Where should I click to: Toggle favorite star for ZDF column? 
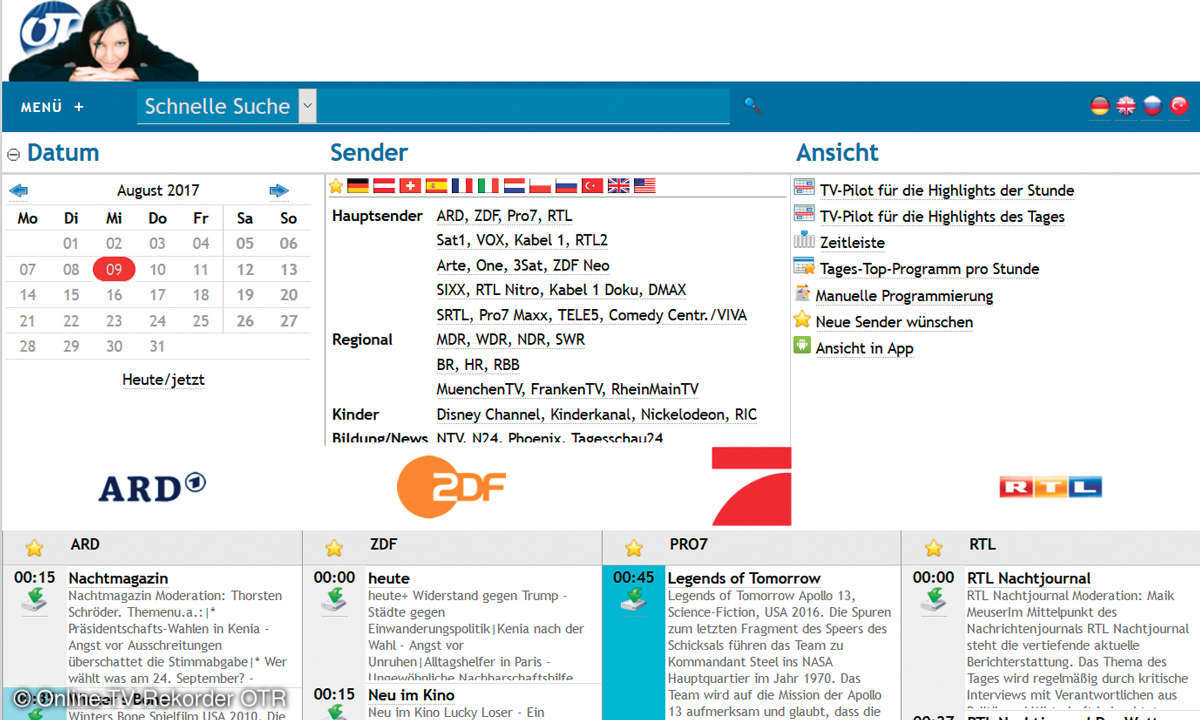coord(334,547)
